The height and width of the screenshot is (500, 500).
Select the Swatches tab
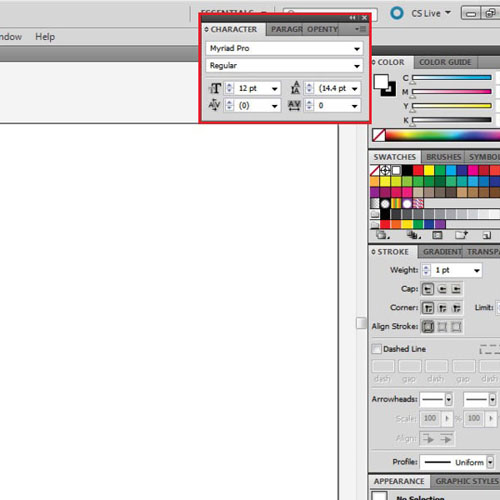pyautogui.click(x=394, y=157)
